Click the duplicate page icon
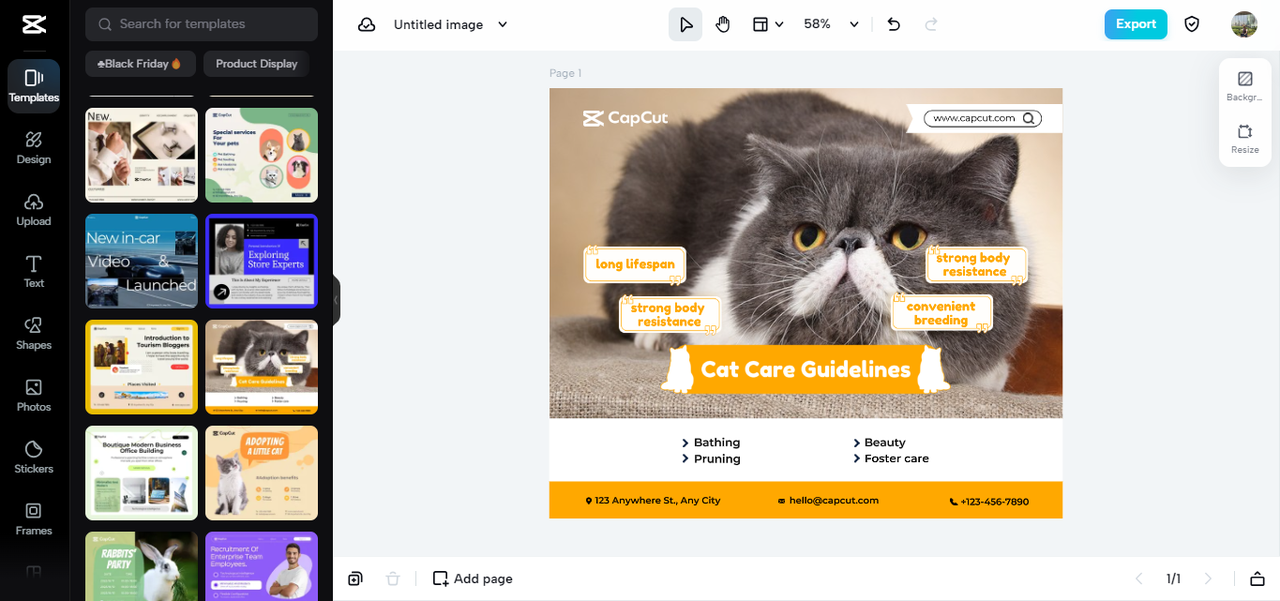The image size is (1280, 601). (x=355, y=578)
